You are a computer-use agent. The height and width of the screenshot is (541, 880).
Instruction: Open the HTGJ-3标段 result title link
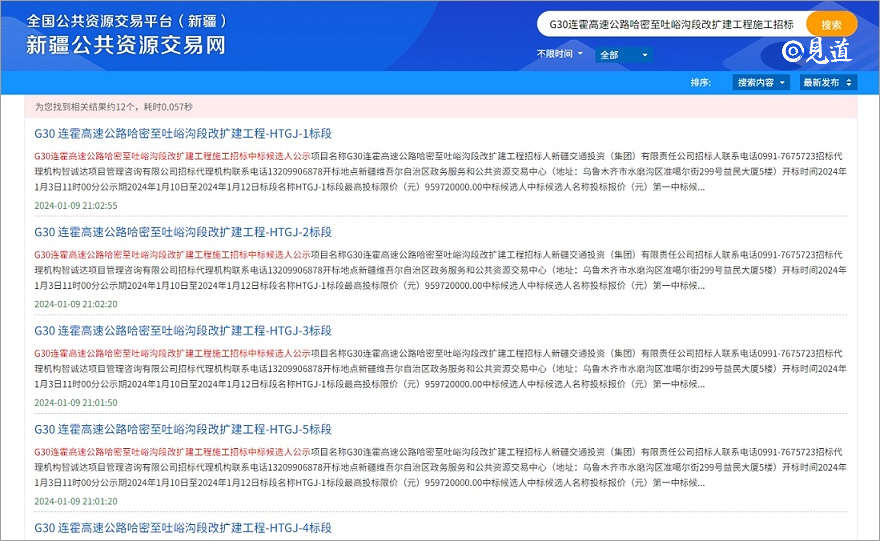[x=183, y=331]
